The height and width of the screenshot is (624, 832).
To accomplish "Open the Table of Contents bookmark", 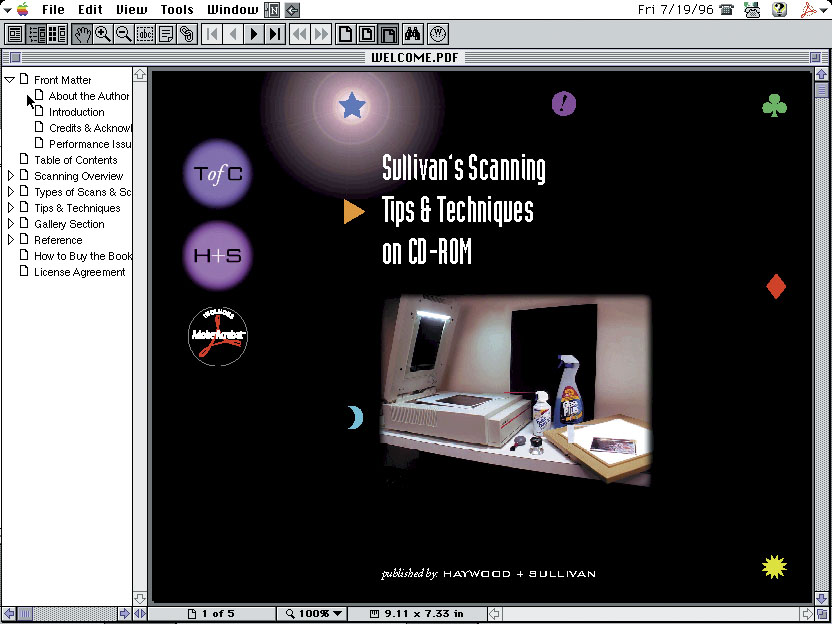I will [76, 160].
